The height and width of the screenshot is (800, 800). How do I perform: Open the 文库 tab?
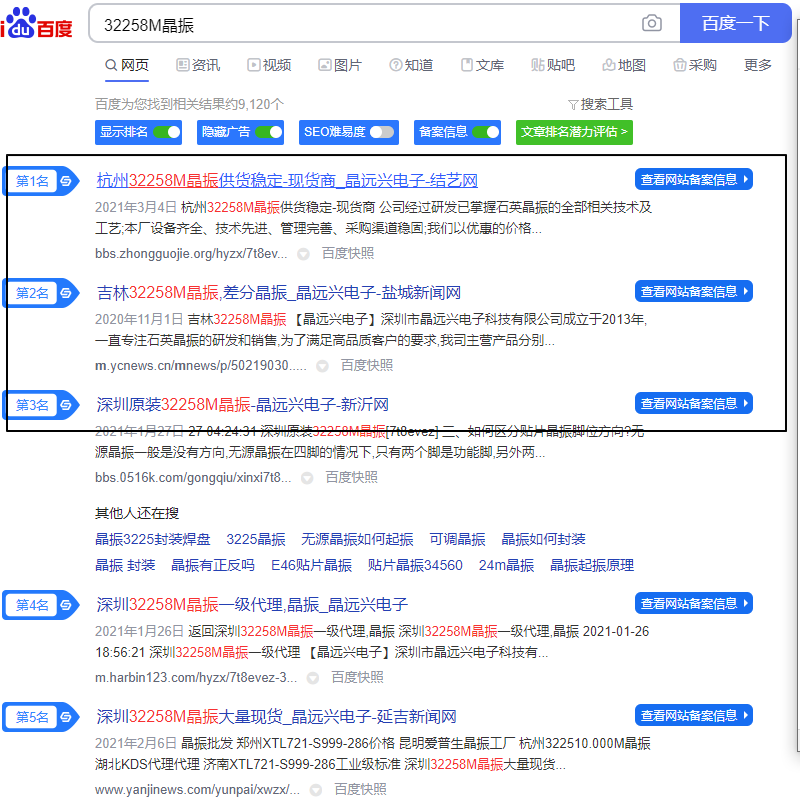click(x=482, y=65)
